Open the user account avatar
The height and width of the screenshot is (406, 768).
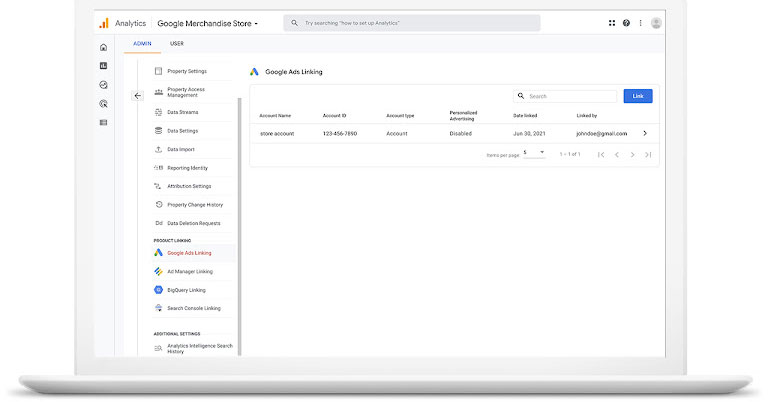click(x=656, y=23)
